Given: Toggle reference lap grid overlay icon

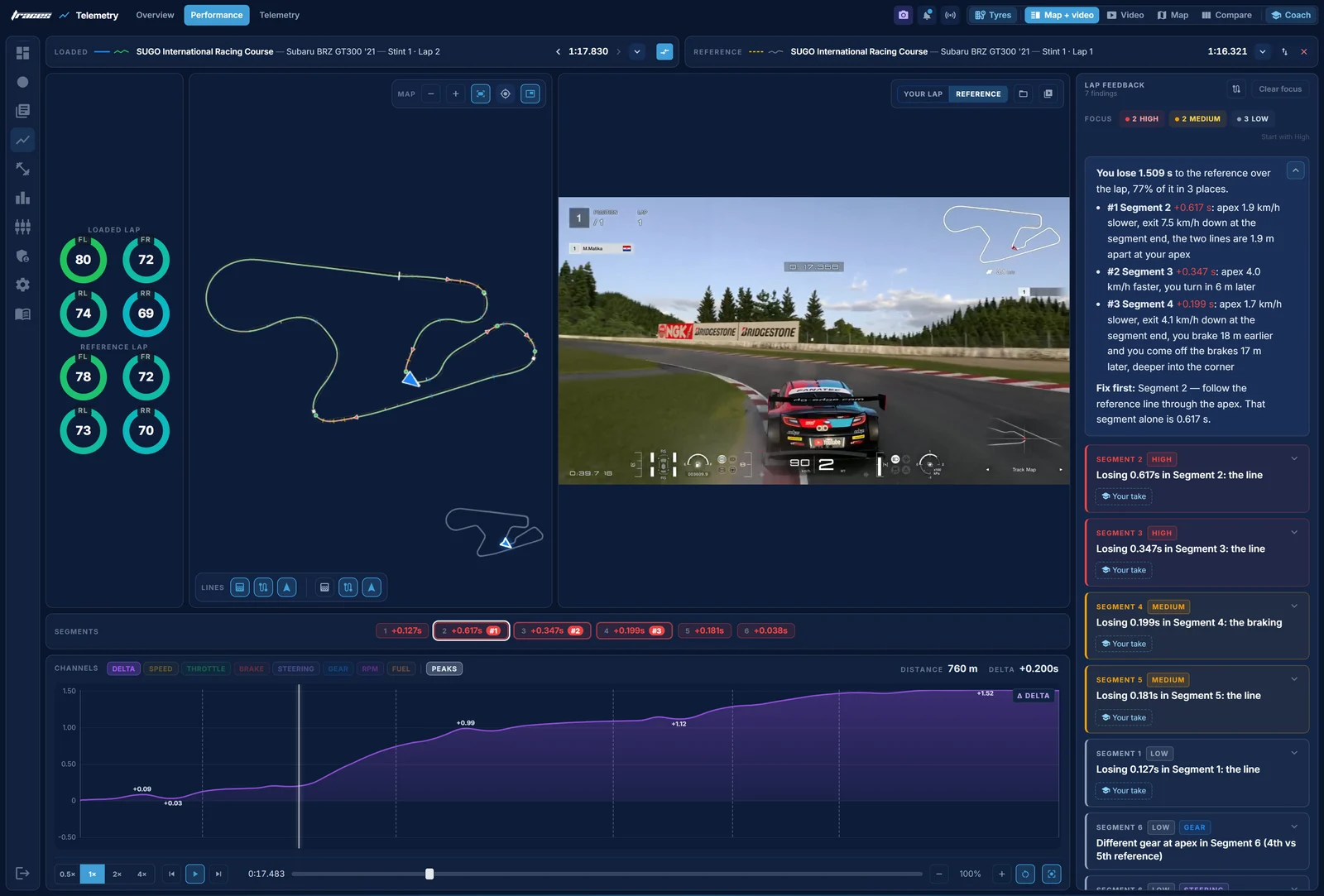Looking at the screenshot, I should tap(324, 587).
